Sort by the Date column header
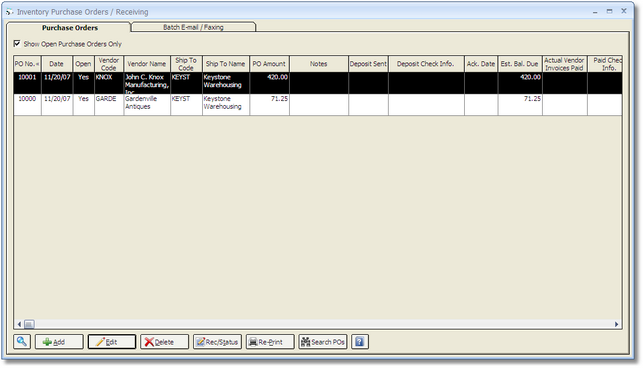The width and height of the screenshot is (643, 368). coord(57,64)
